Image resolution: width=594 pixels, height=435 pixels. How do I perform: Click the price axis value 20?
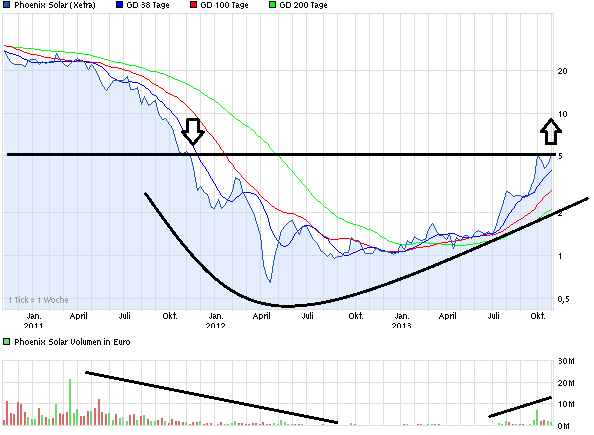[x=563, y=71]
